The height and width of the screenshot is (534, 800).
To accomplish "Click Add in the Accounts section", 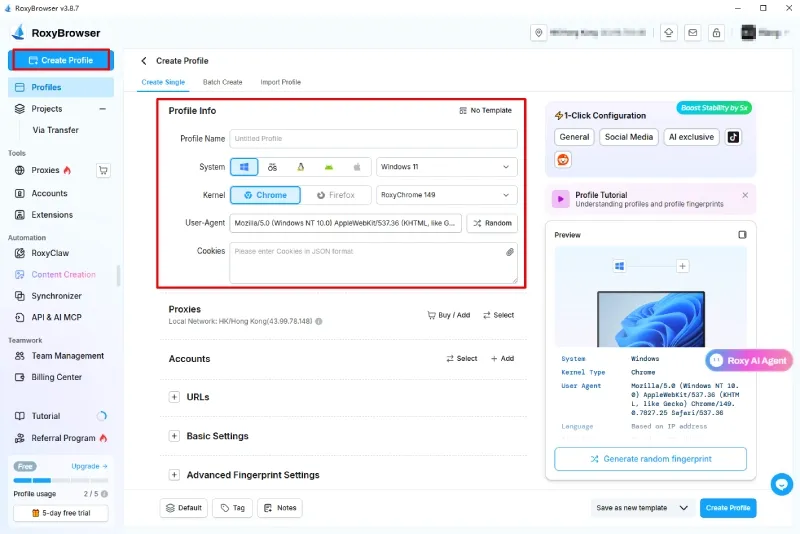I will [x=503, y=359].
